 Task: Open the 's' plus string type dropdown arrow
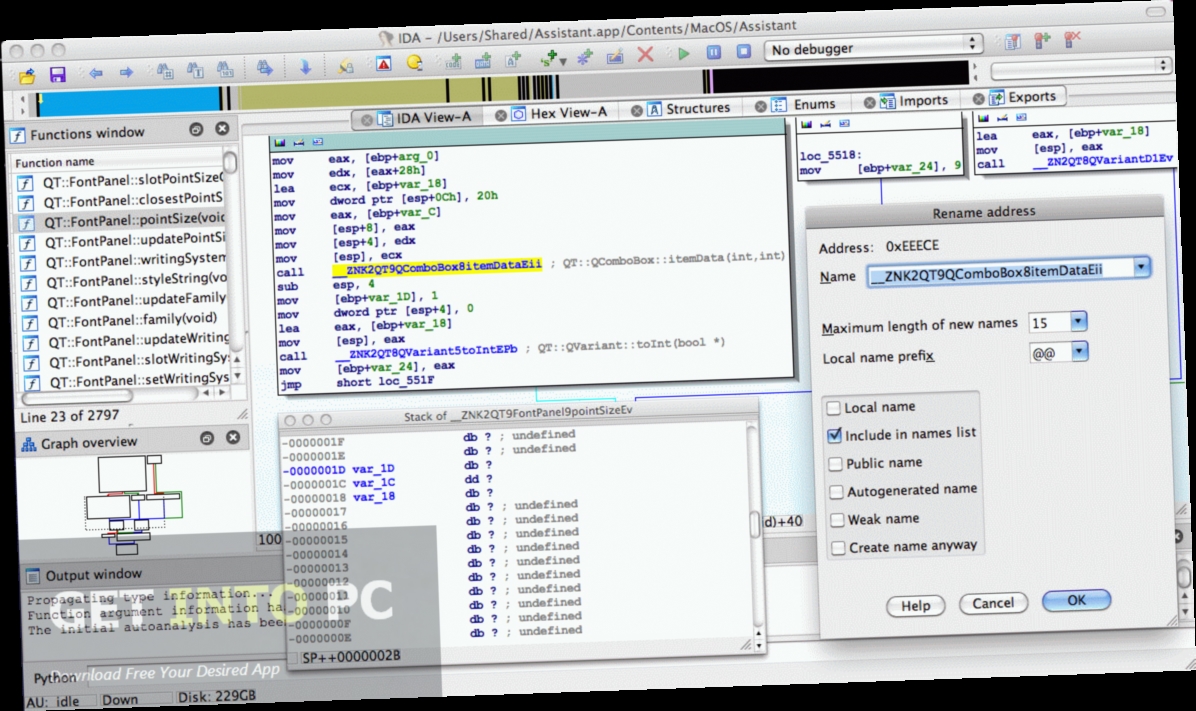(563, 61)
